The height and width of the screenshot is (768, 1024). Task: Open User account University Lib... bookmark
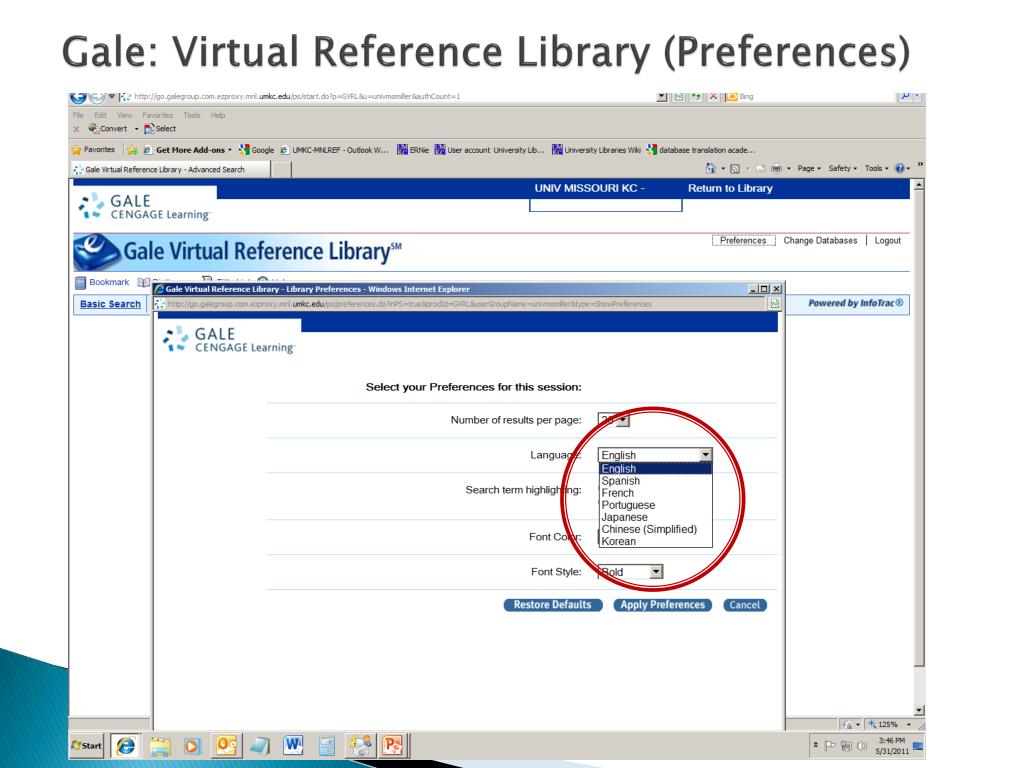coord(489,150)
